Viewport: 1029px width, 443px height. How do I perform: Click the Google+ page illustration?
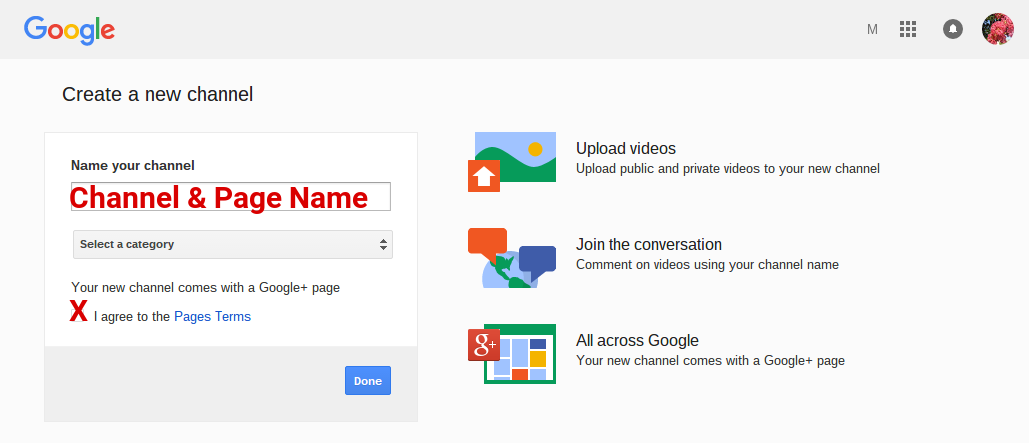[512, 354]
